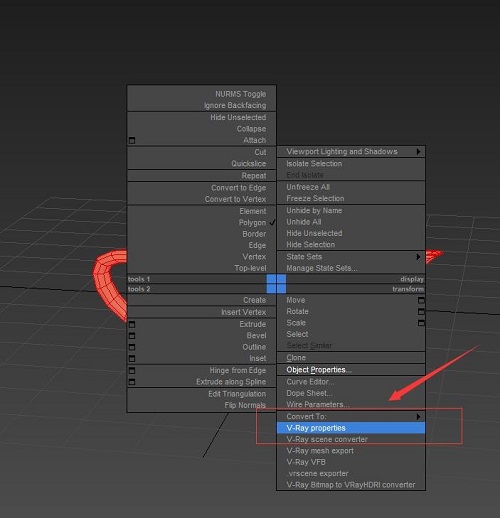Open the Move transform settings icon

click(421, 300)
